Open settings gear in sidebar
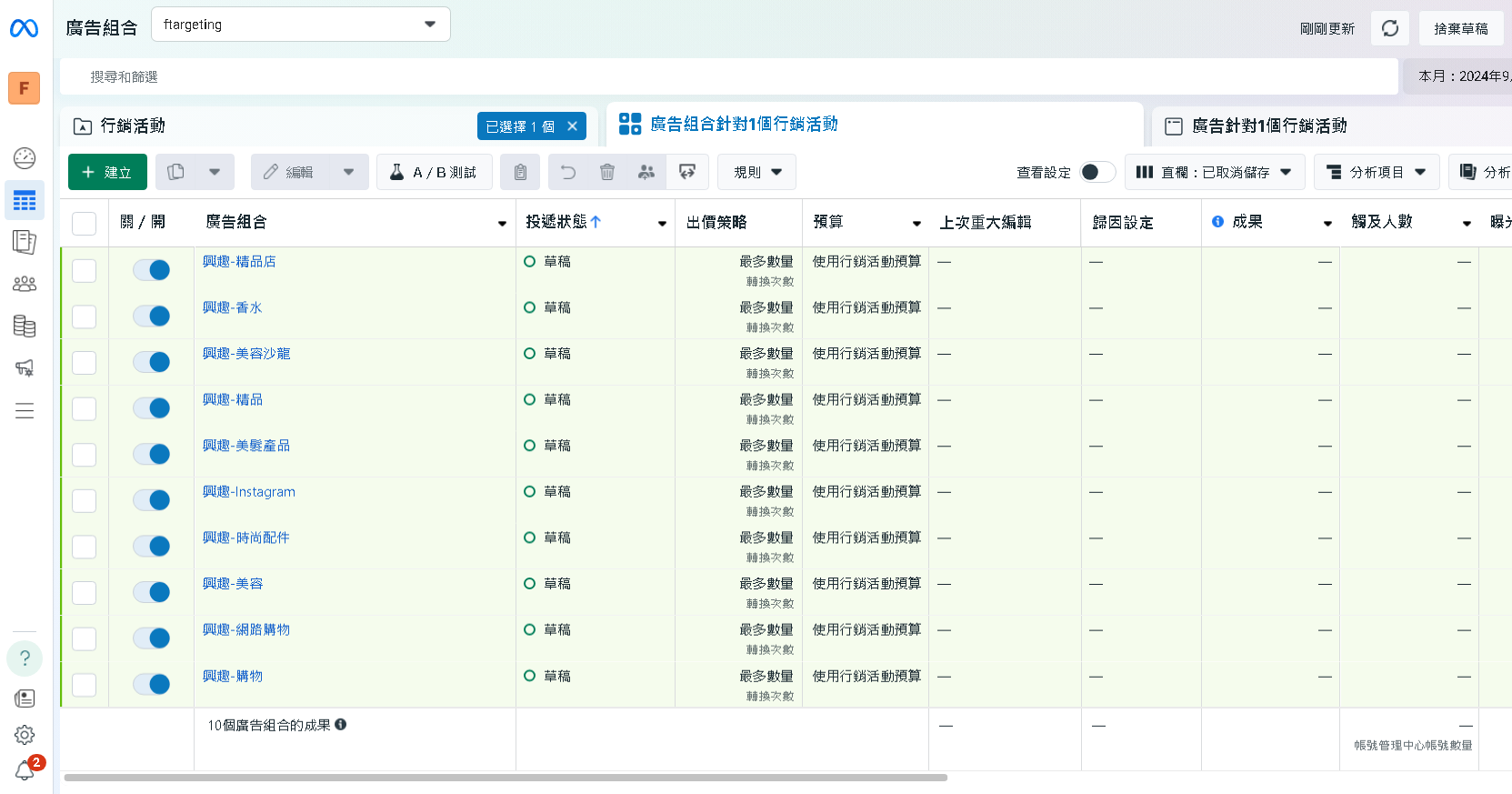1512x794 pixels. tap(25, 734)
